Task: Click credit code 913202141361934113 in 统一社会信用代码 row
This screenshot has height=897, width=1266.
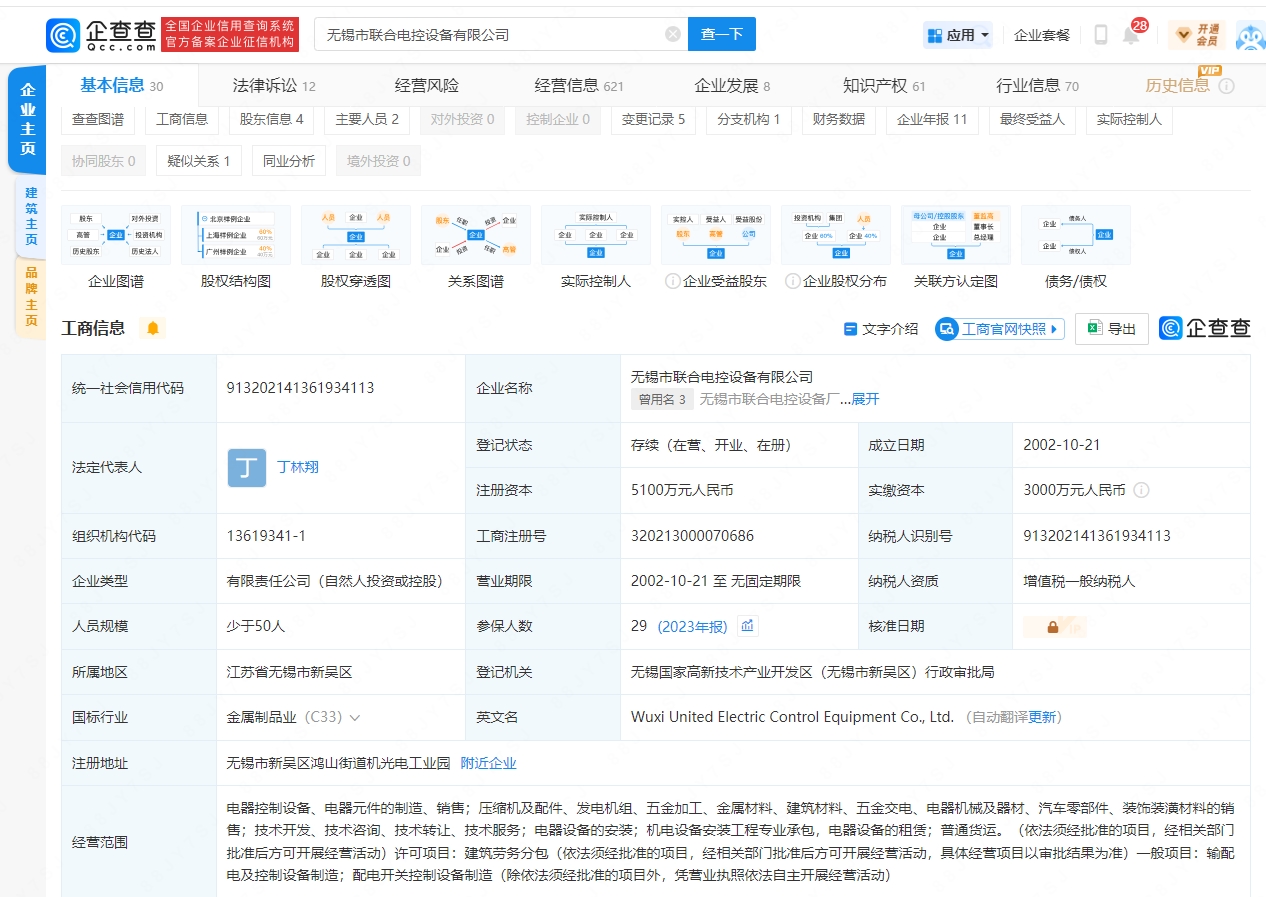Action: [301, 388]
